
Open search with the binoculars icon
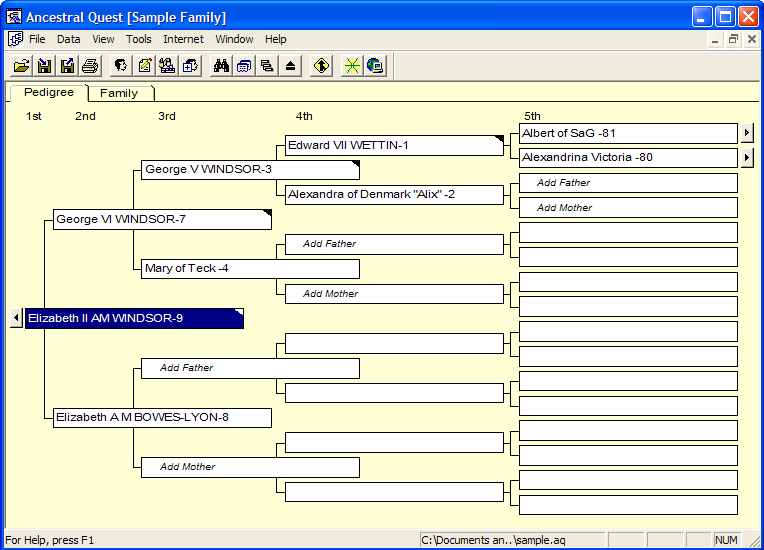tap(221, 66)
